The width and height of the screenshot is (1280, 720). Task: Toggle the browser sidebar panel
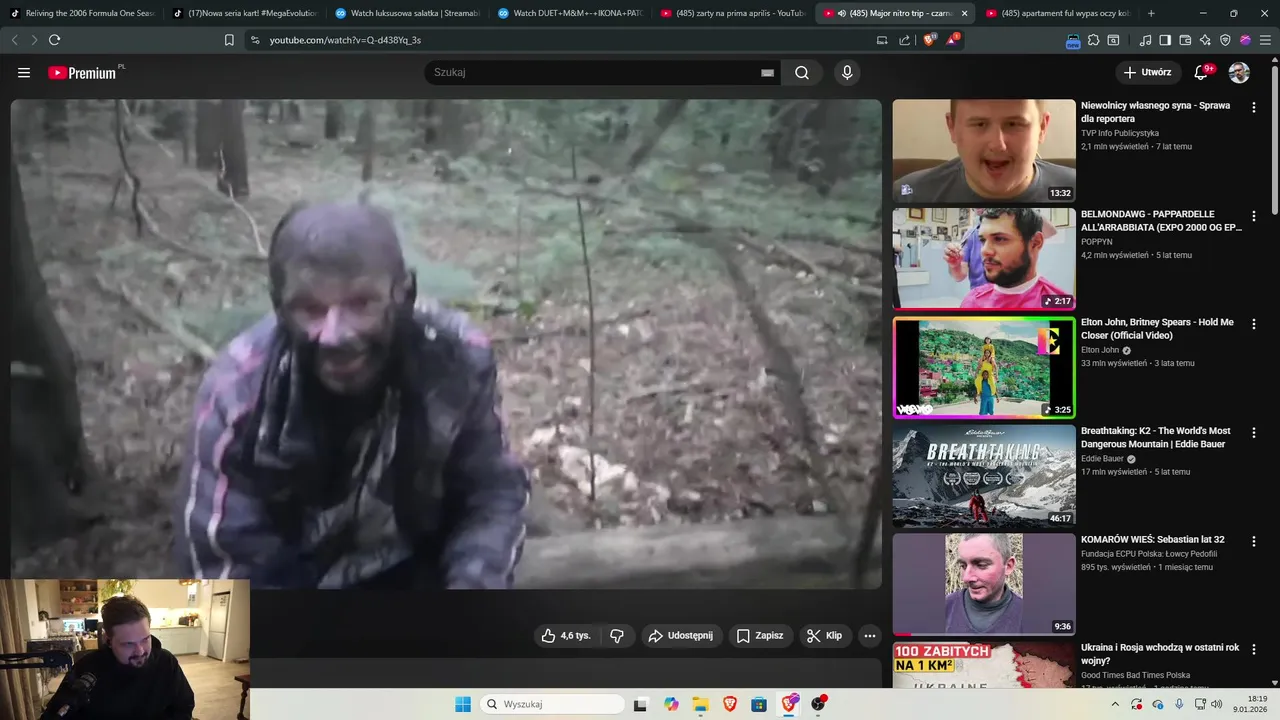pyautogui.click(x=1165, y=40)
